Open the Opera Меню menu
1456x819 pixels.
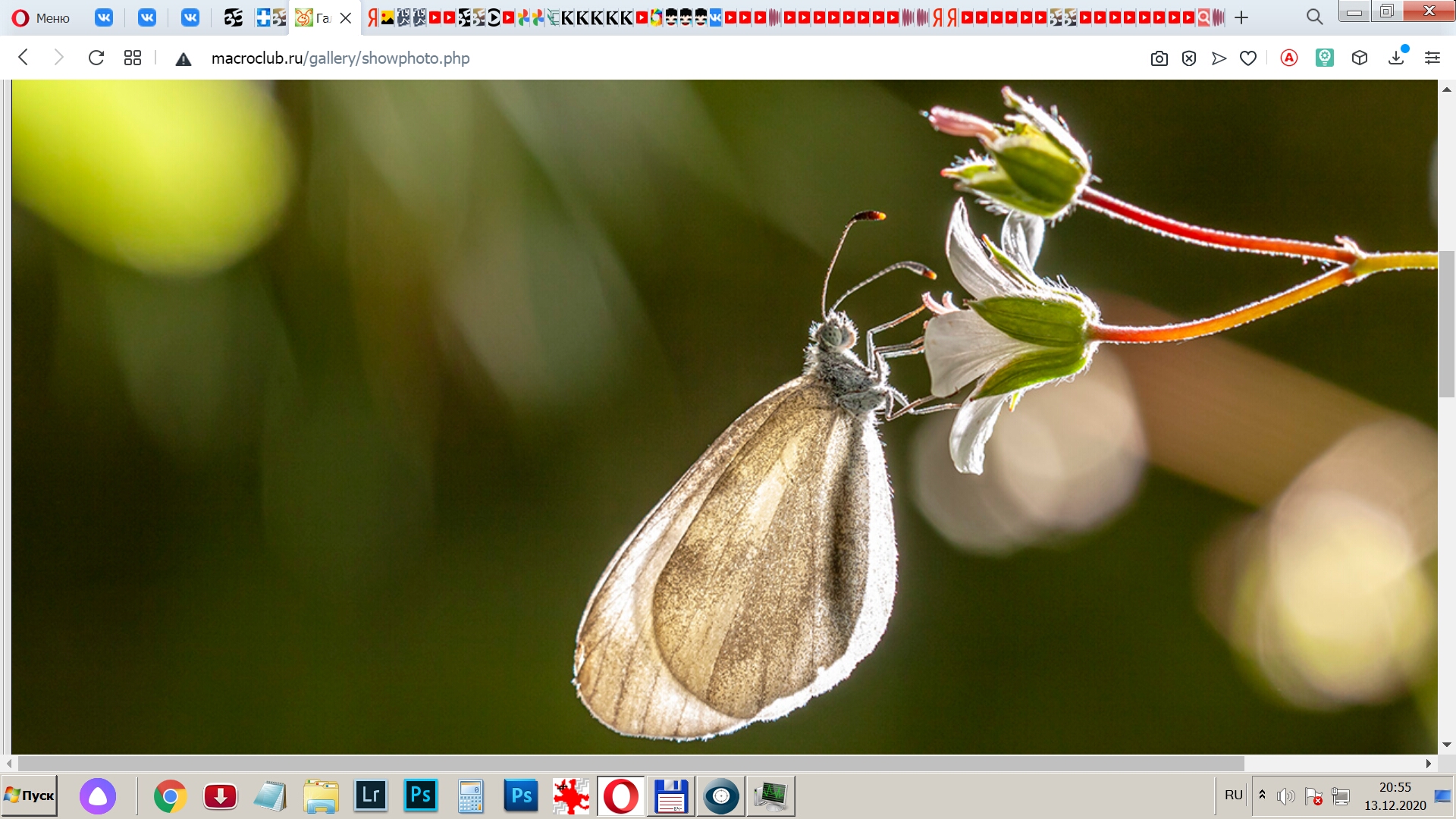pyautogui.click(x=41, y=17)
